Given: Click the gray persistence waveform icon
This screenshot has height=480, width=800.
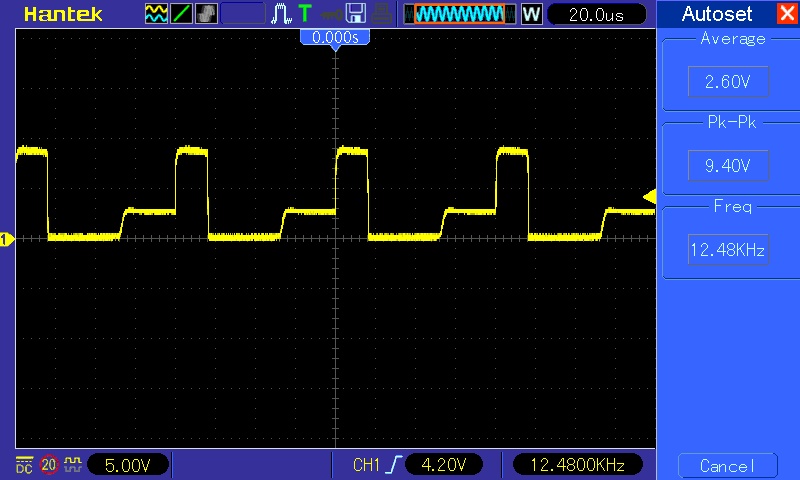Looking at the screenshot, I should click(x=207, y=14).
